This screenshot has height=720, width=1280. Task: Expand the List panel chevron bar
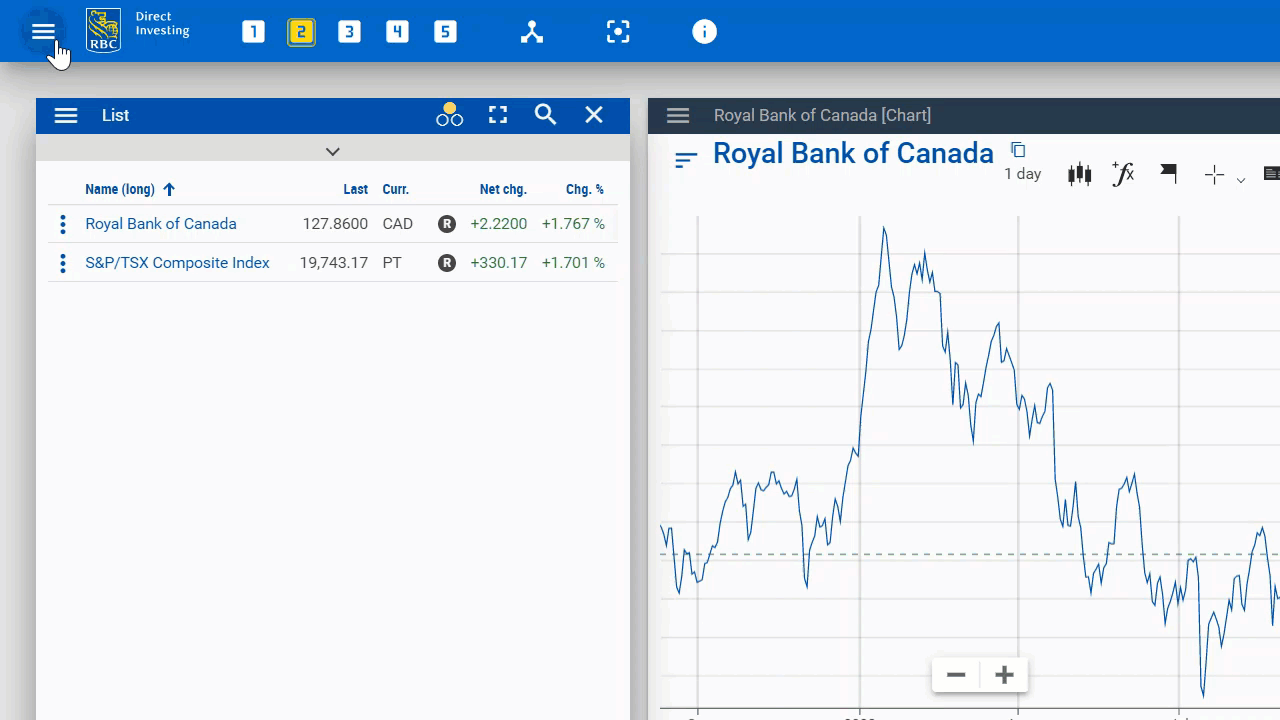click(x=333, y=151)
